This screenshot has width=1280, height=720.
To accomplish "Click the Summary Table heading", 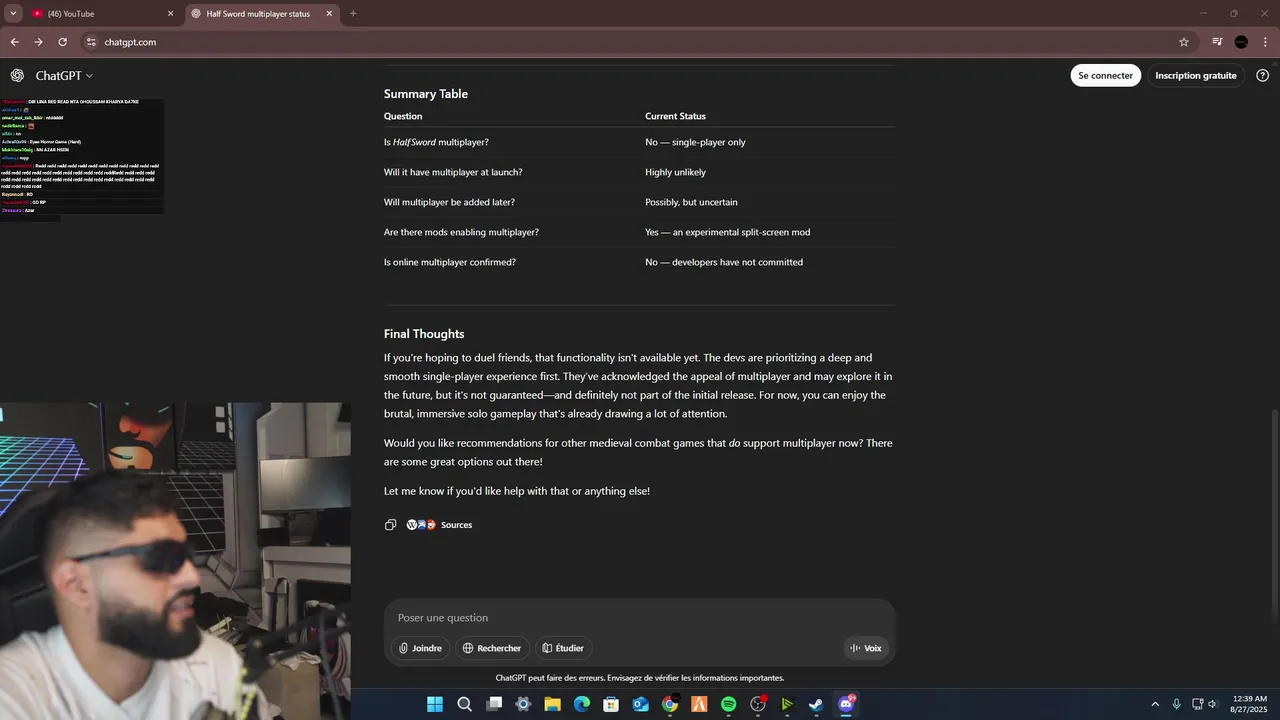I will tap(426, 94).
